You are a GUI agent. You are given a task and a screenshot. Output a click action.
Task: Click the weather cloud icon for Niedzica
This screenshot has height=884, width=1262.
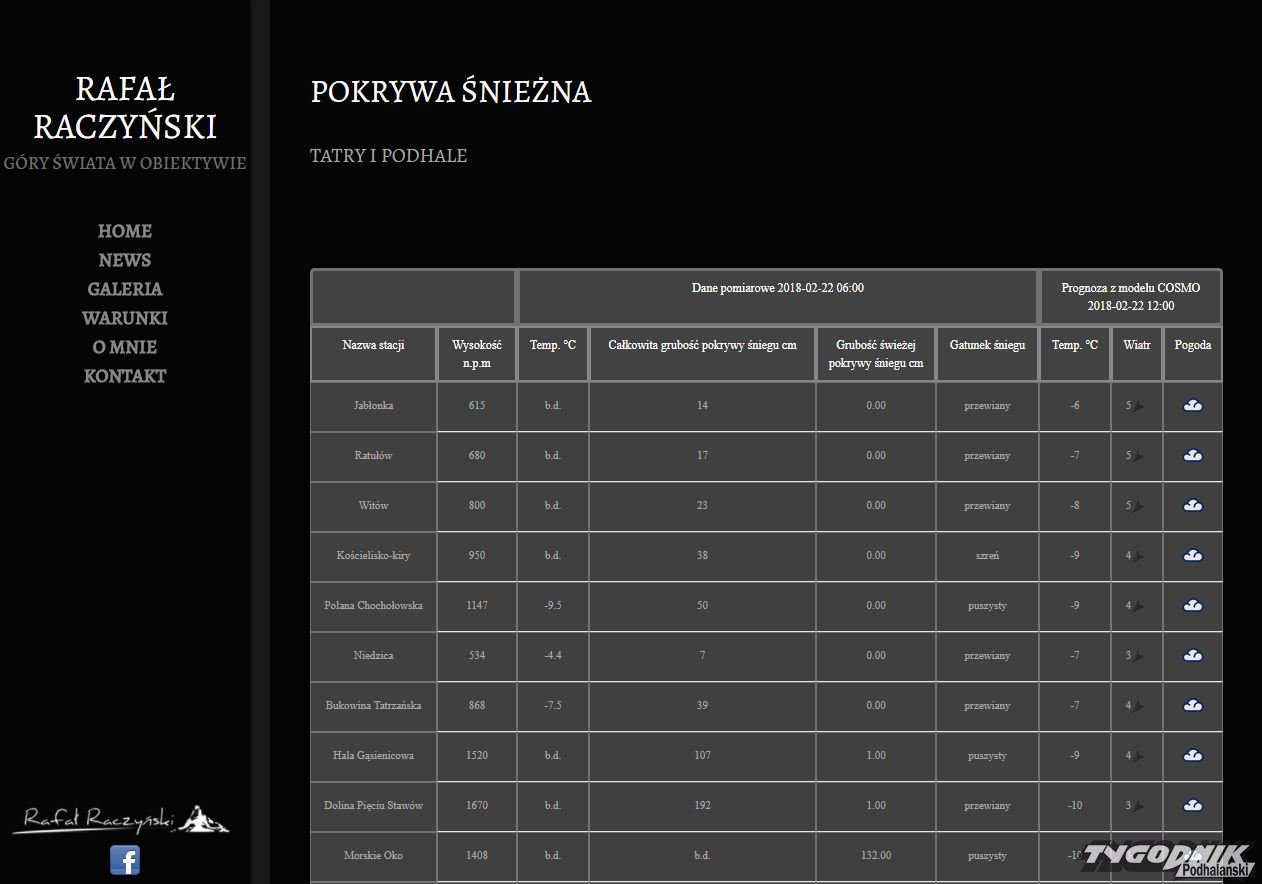[1192, 656]
